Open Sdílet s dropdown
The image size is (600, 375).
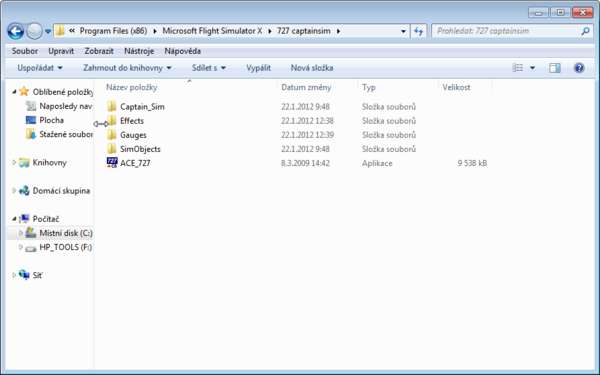pos(209,68)
